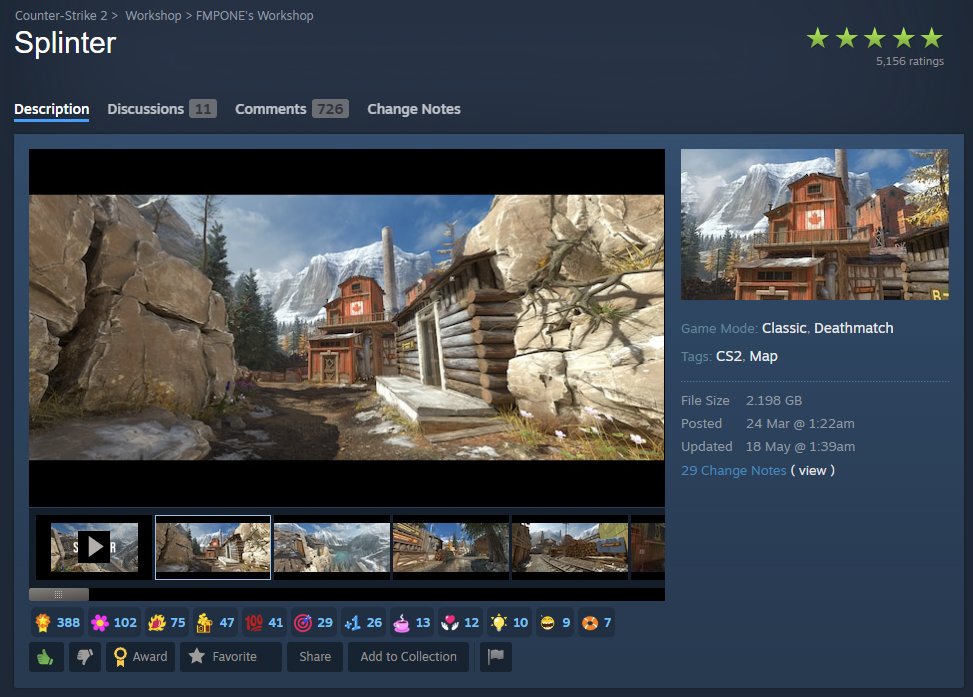Click the main screenshot preview image
The width and height of the screenshot is (973, 697).
pyautogui.click(x=347, y=327)
